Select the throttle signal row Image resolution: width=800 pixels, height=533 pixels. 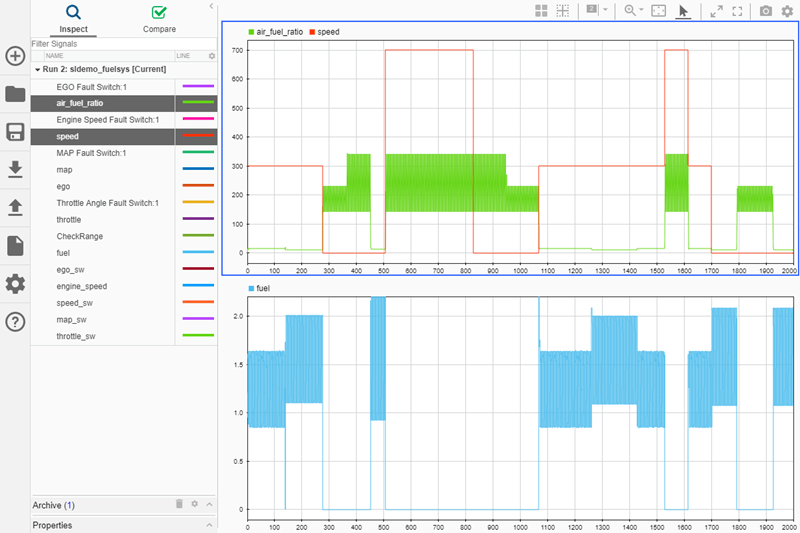click(124, 220)
